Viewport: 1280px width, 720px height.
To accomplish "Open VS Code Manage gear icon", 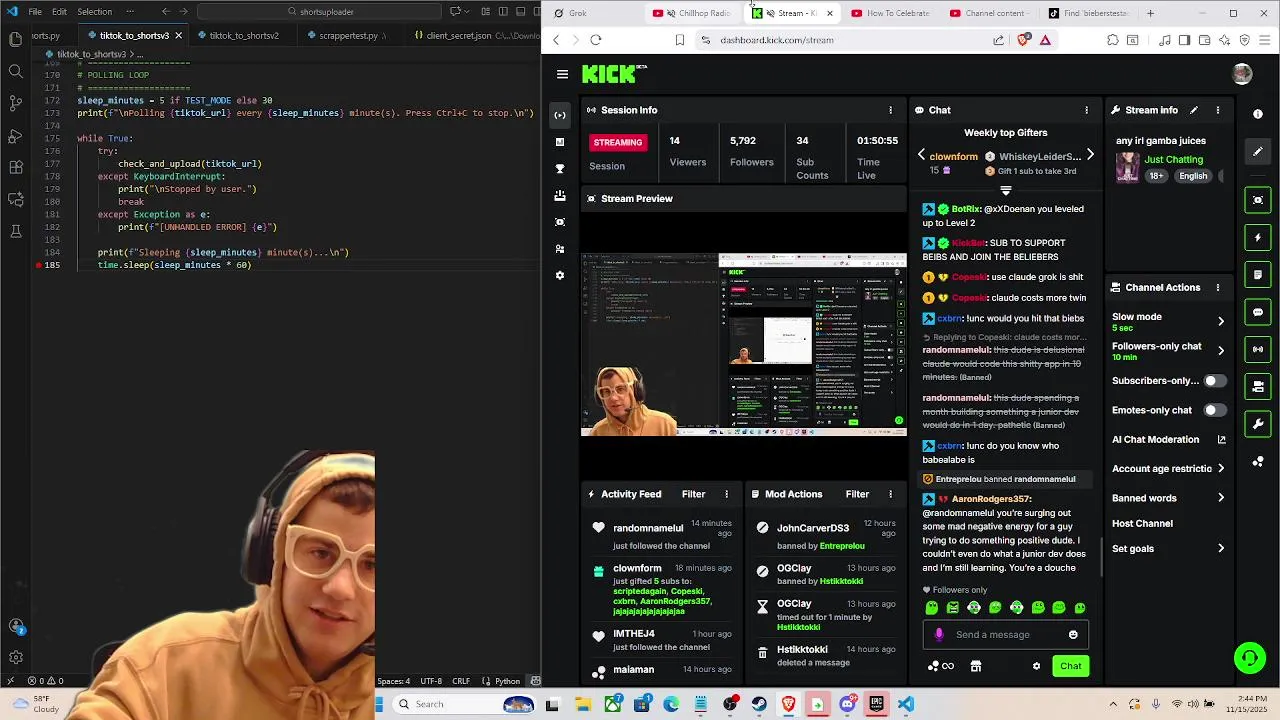I will pos(16,657).
